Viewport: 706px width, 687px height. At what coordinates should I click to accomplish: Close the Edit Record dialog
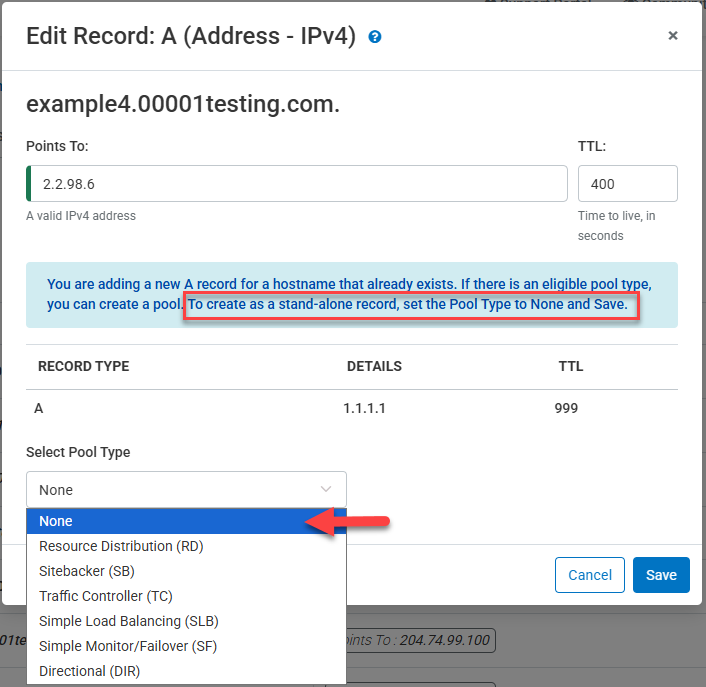coord(672,36)
